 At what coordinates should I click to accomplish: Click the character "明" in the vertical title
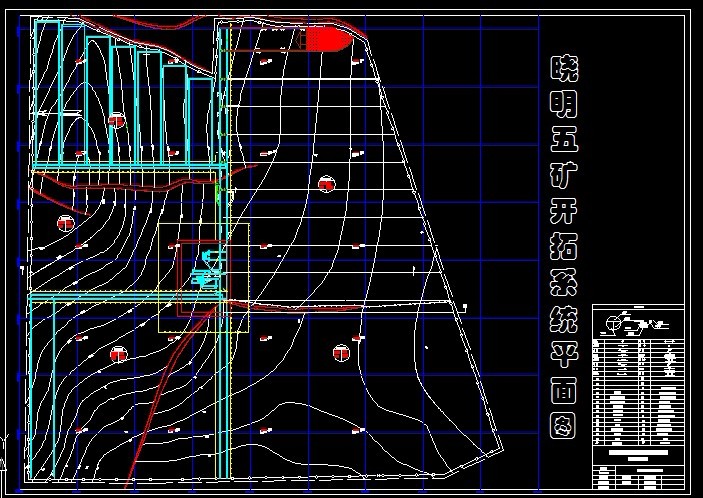[x=564, y=105]
